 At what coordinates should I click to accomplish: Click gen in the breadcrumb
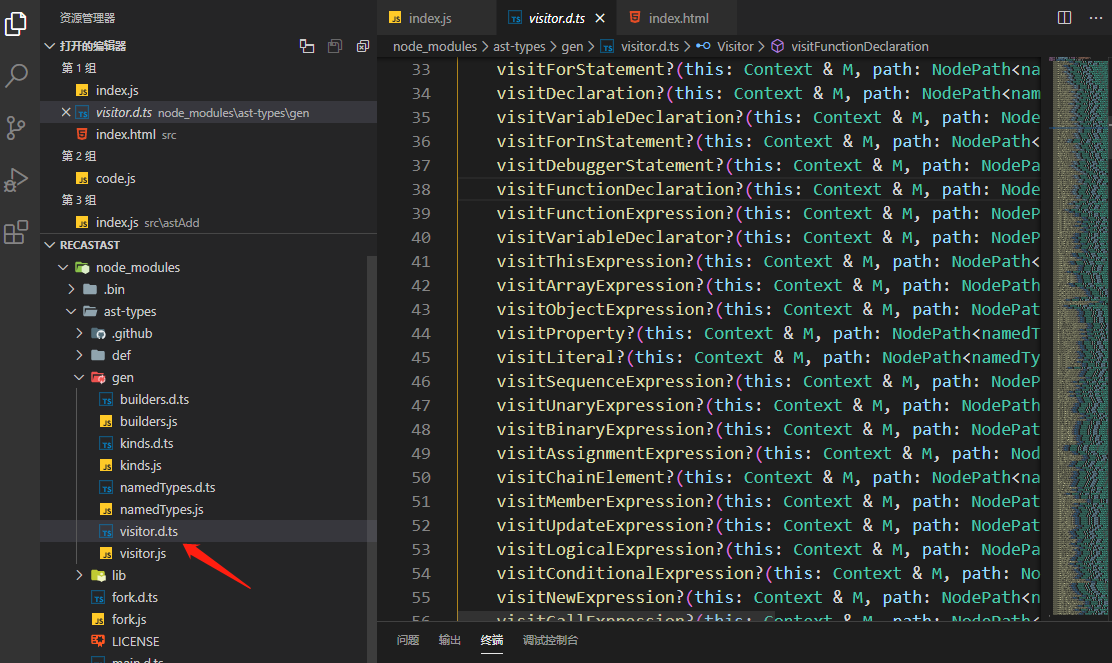572,46
